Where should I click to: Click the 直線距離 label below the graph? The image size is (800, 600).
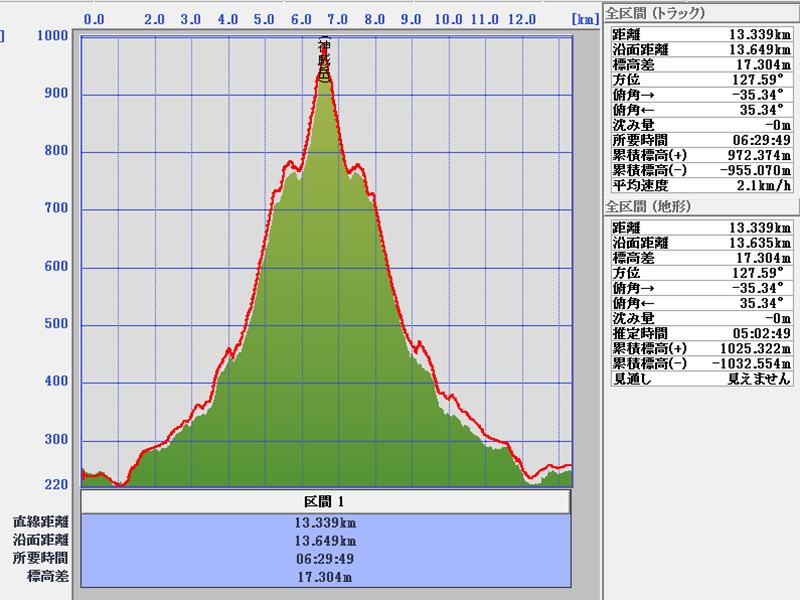tap(41, 522)
